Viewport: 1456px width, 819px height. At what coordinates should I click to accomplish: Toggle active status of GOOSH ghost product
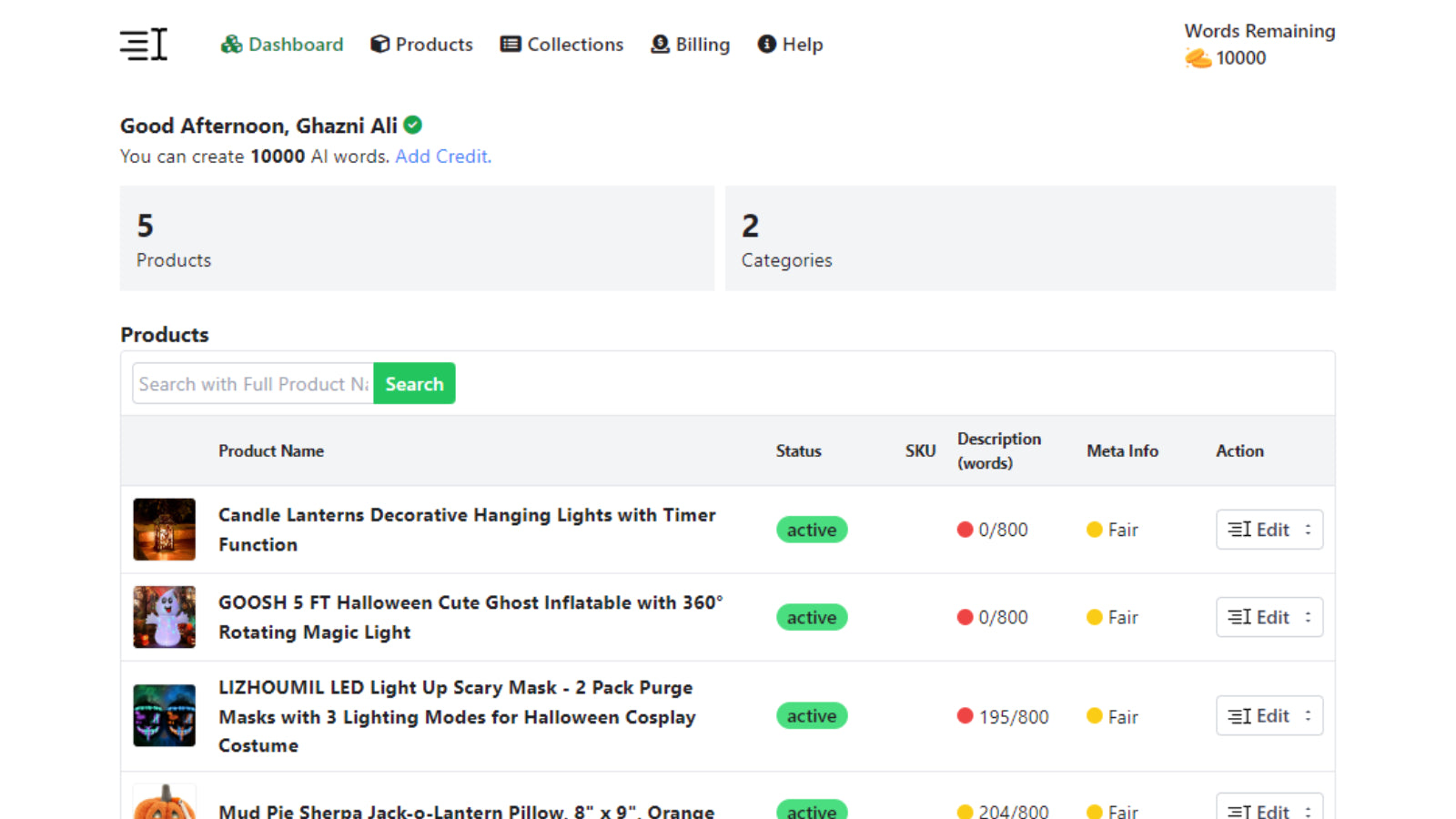(811, 617)
